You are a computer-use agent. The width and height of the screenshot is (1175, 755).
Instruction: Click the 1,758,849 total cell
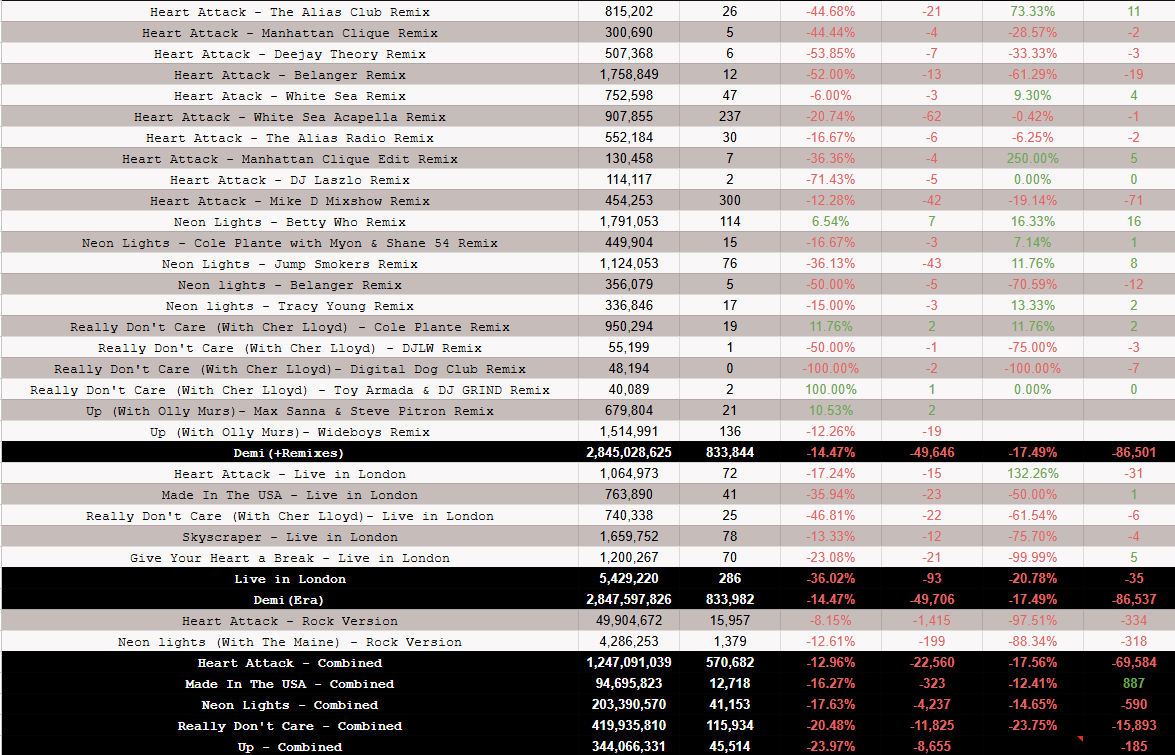[629, 75]
